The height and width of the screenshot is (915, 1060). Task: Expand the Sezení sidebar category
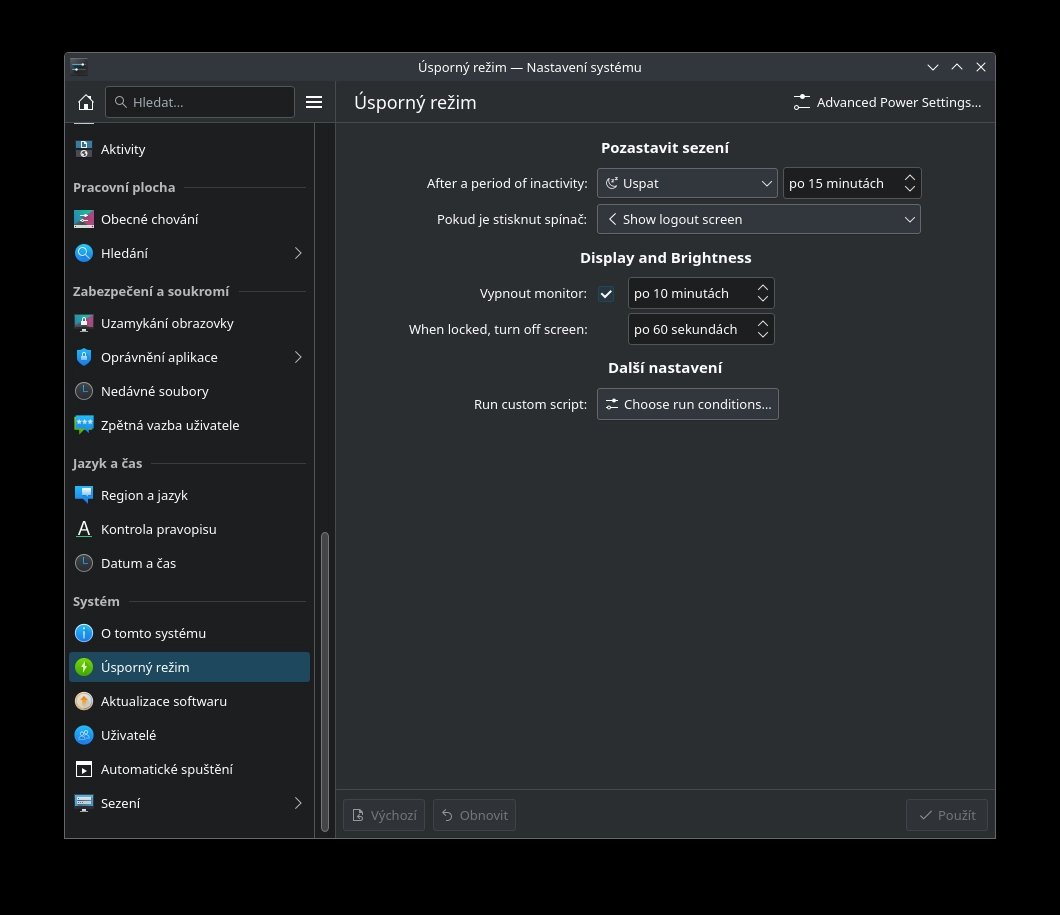(x=298, y=803)
